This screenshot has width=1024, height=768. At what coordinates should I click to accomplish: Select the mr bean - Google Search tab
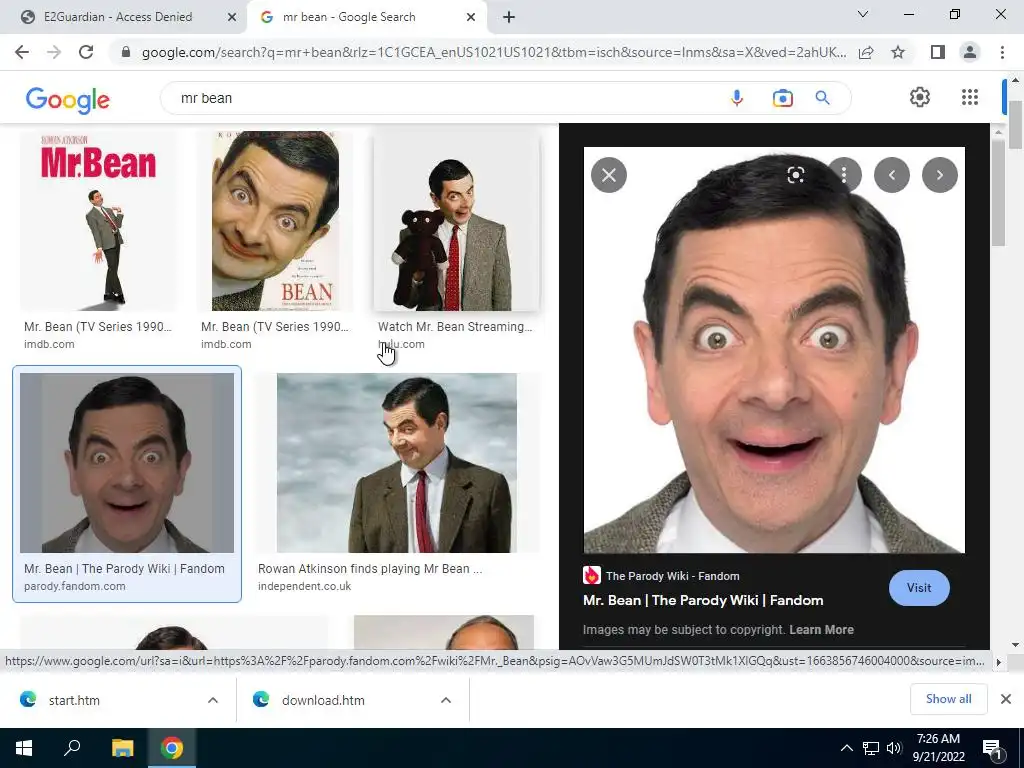(366, 17)
